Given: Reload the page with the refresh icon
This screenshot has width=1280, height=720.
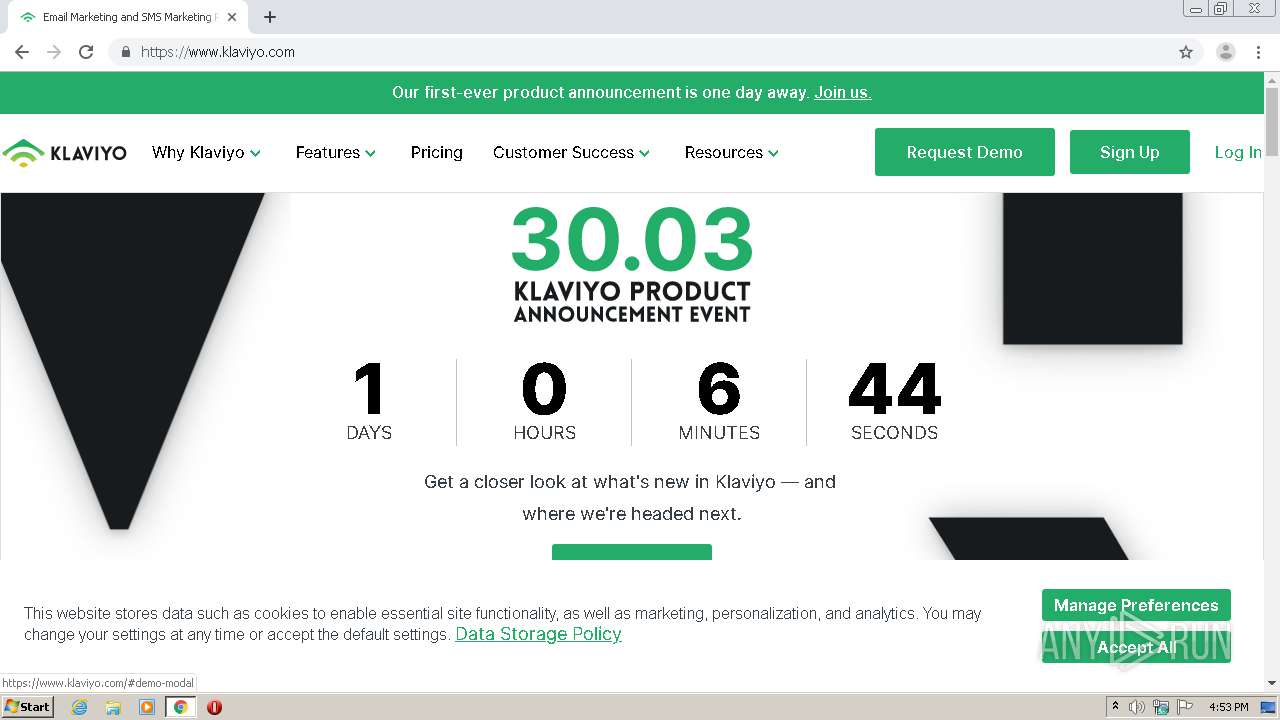Looking at the screenshot, I should [86, 52].
